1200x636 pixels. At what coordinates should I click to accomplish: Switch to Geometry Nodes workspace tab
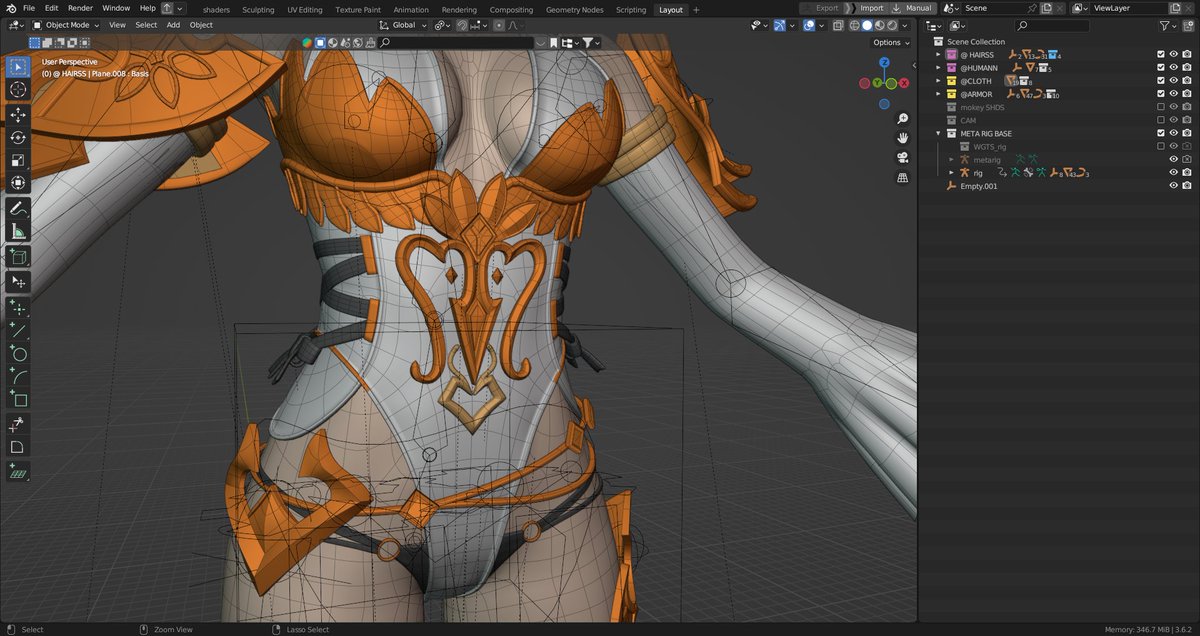pos(575,9)
